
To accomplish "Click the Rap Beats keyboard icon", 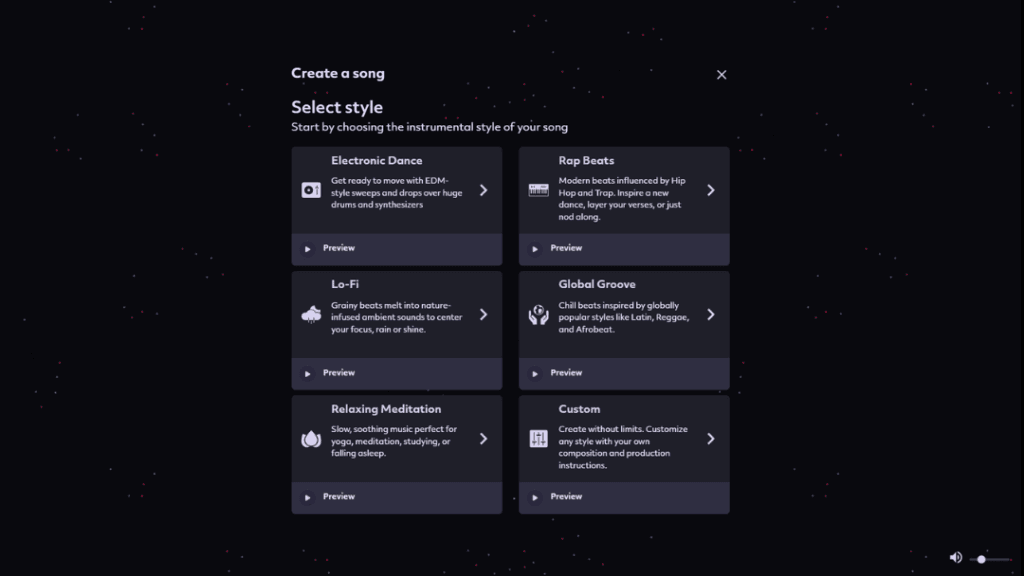I will pyautogui.click(x=538, y=190).
